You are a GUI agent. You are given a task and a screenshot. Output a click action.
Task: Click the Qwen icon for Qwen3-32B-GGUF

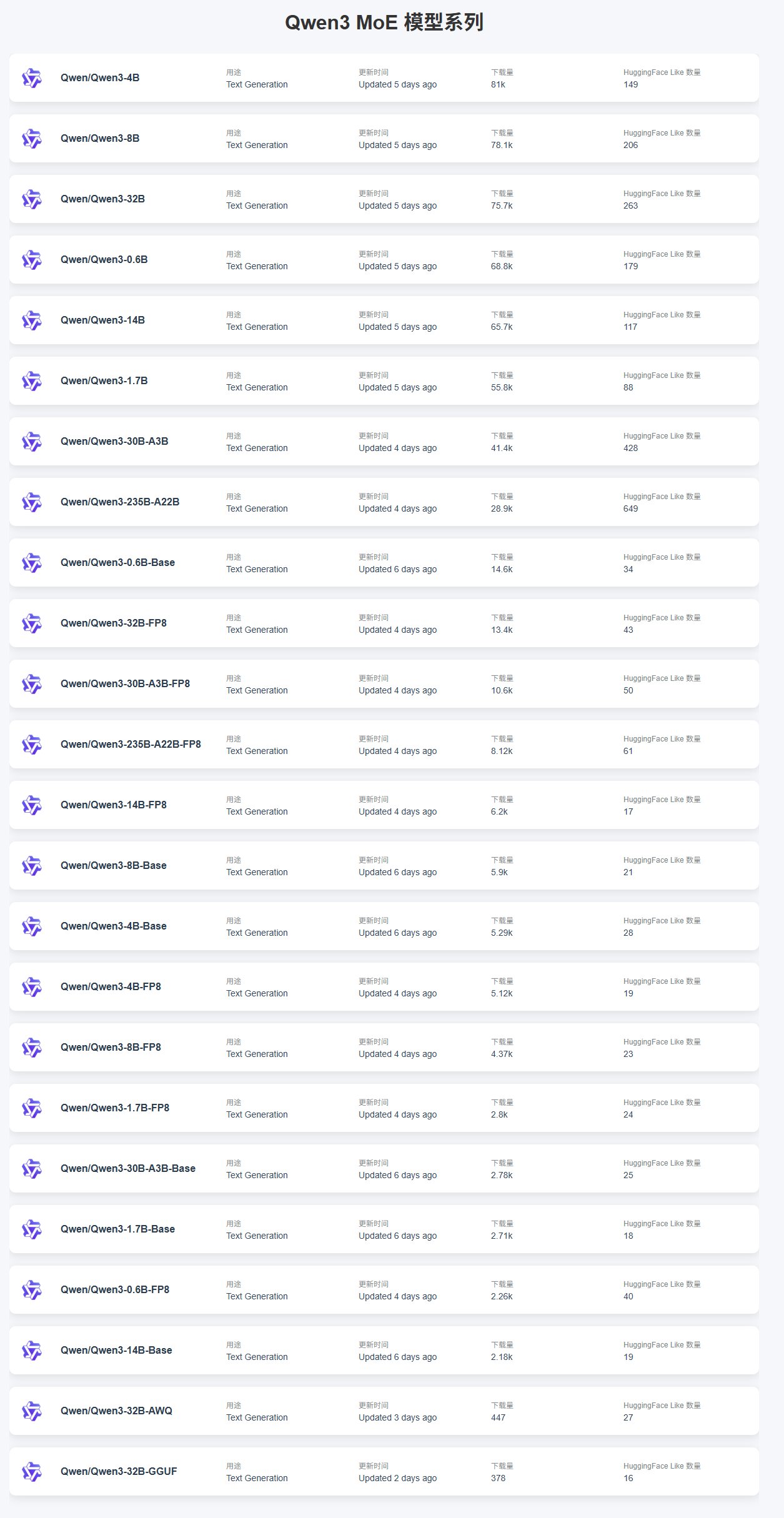[32, 1472]
